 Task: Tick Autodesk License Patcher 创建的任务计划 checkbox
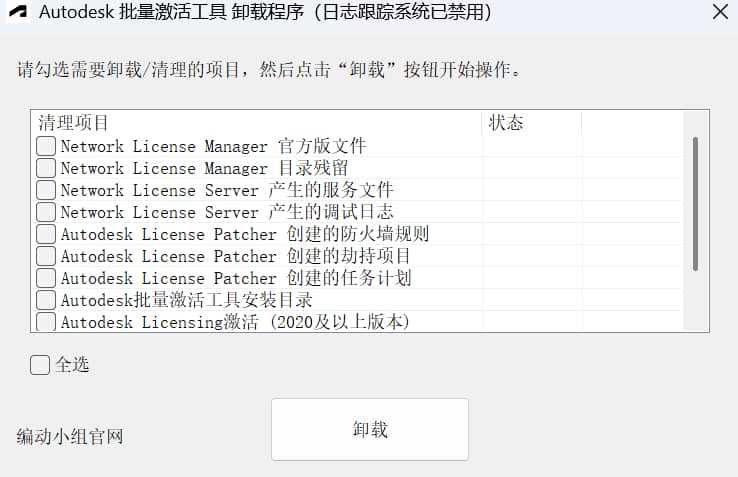(46, 278)
